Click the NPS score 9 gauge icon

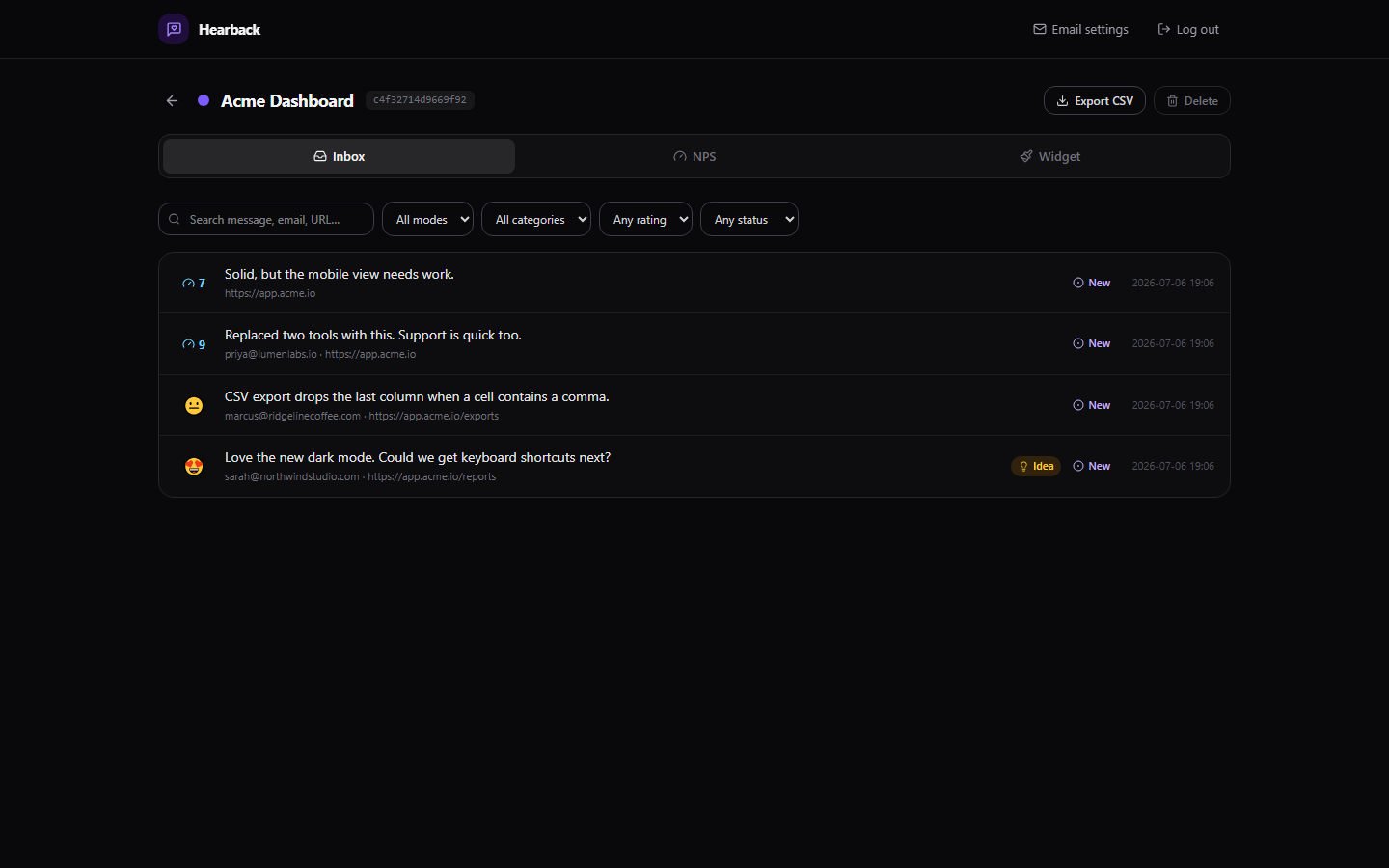pos(188,344)
